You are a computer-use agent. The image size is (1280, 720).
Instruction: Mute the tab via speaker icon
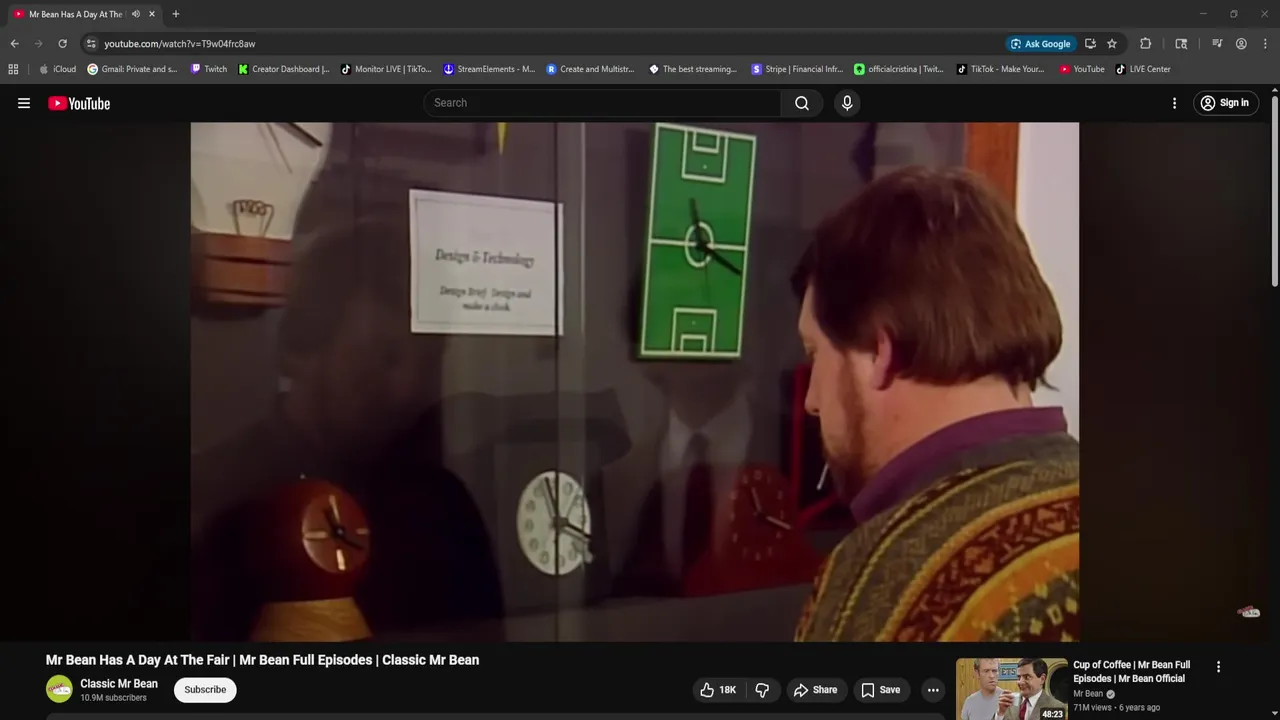(135, 14)
